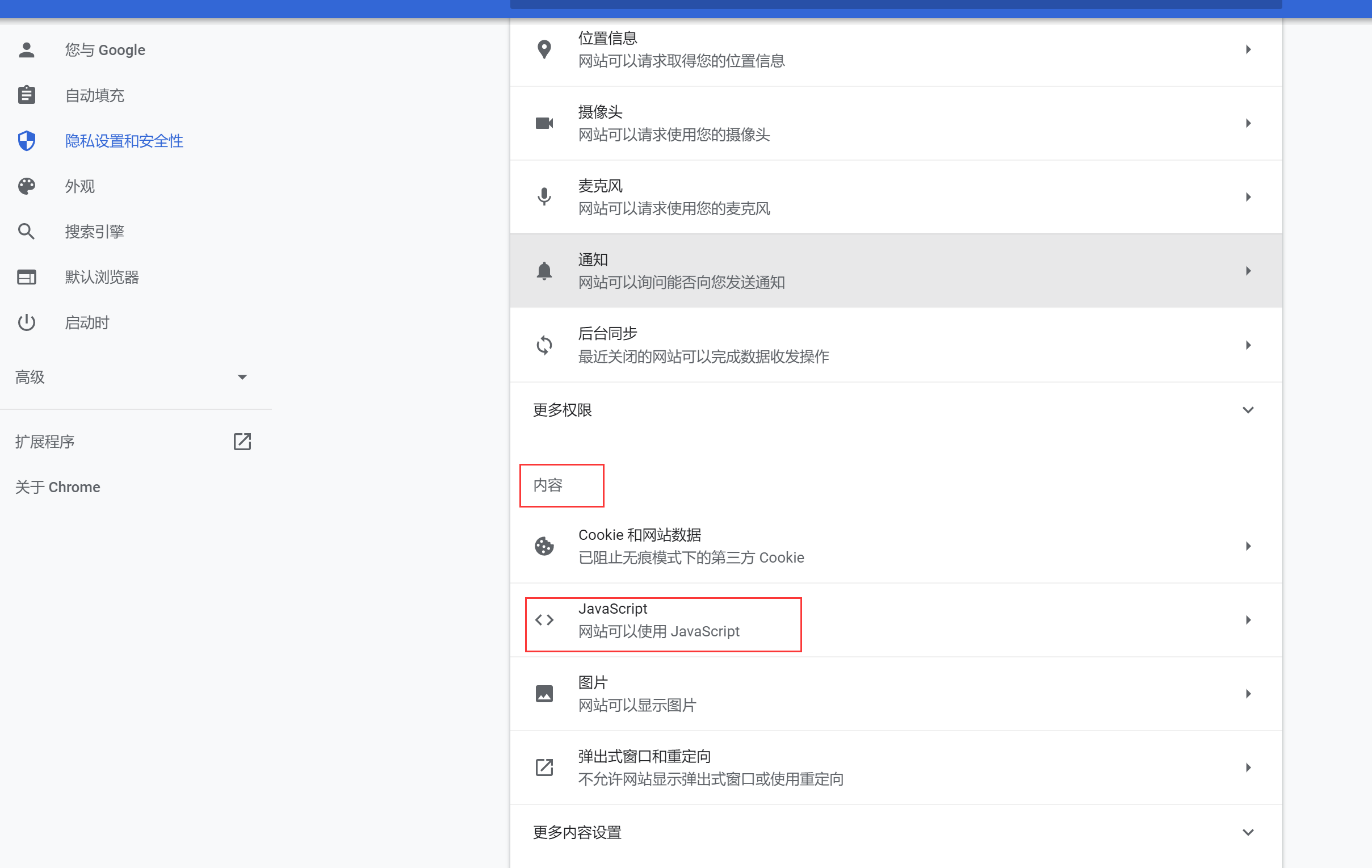
Task: Expand 更多内容设置 section
Action: pos(1248,832)
